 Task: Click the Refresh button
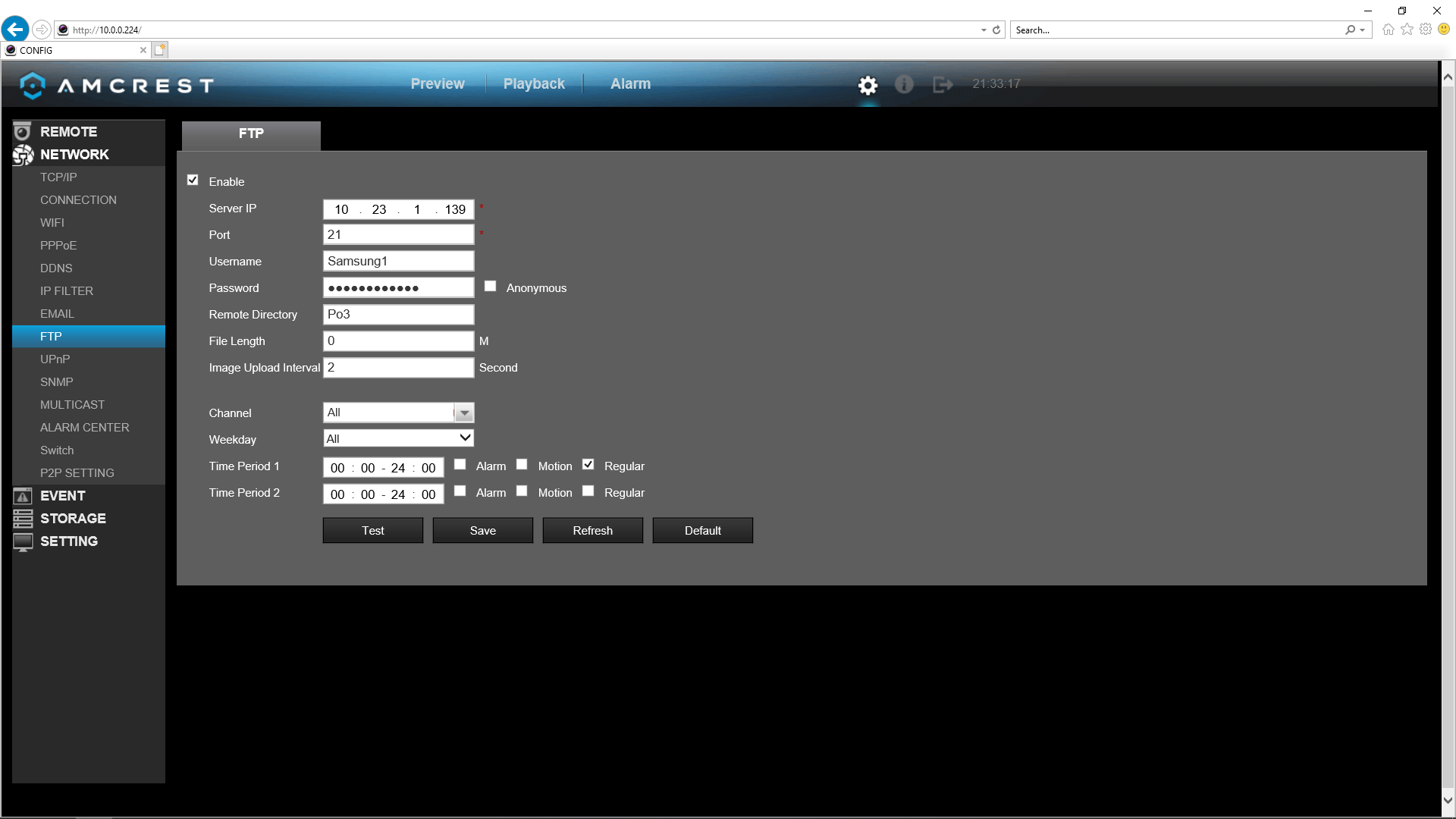click(593, 531)
